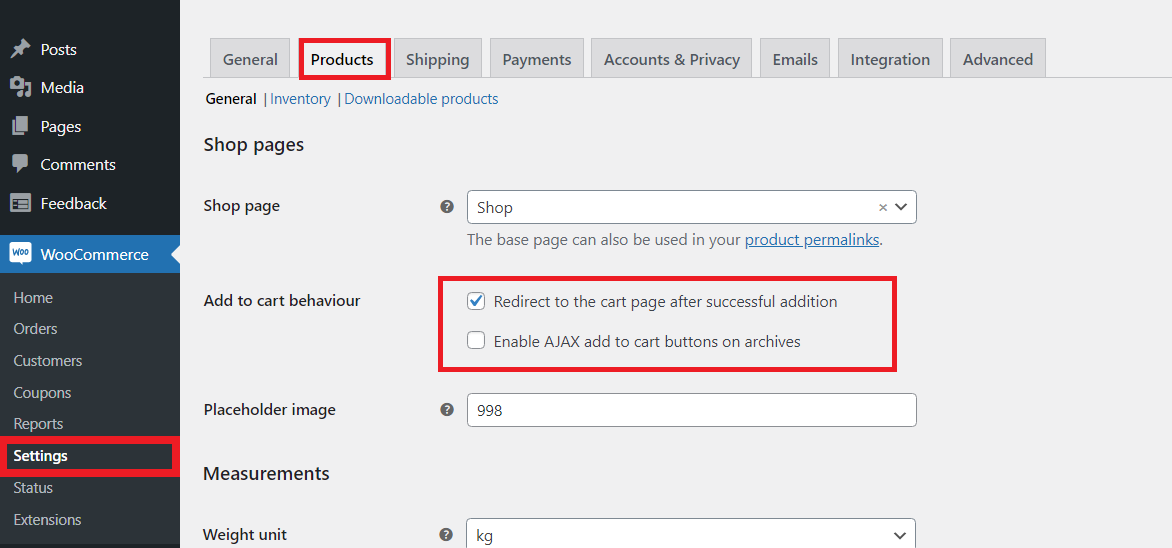Image resolution: width=1172 pixels, height=548 pixels.
Task: Enable AJAX add to cart buttons
Action: (477, 341)
